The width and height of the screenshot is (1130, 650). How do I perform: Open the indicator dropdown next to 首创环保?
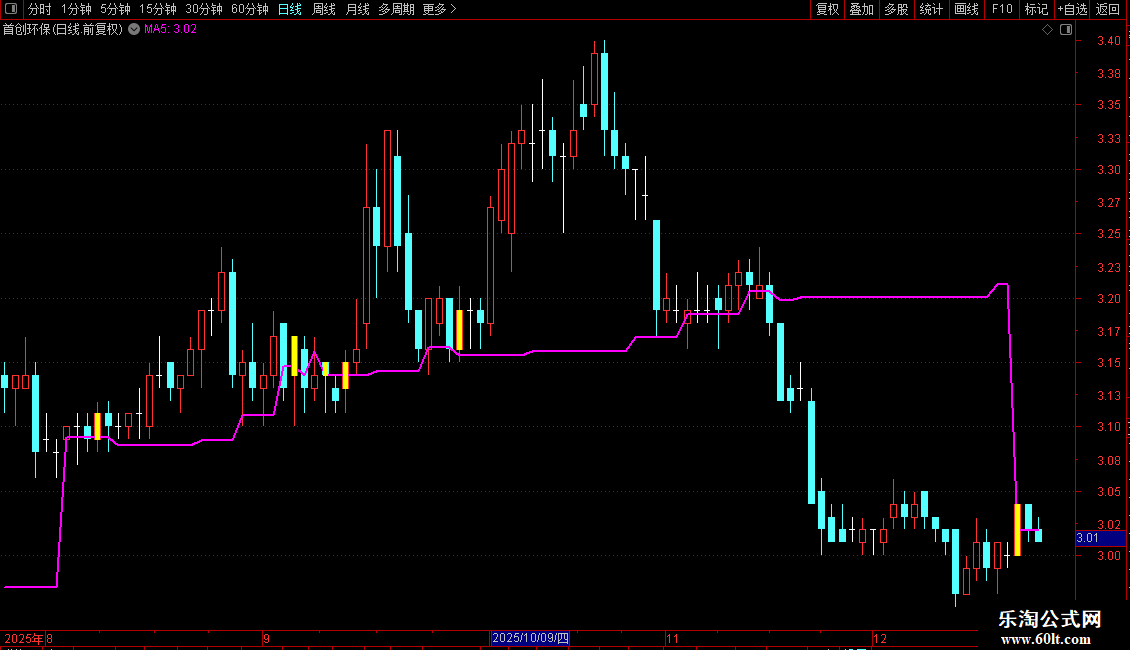click(x=134, y=30)
